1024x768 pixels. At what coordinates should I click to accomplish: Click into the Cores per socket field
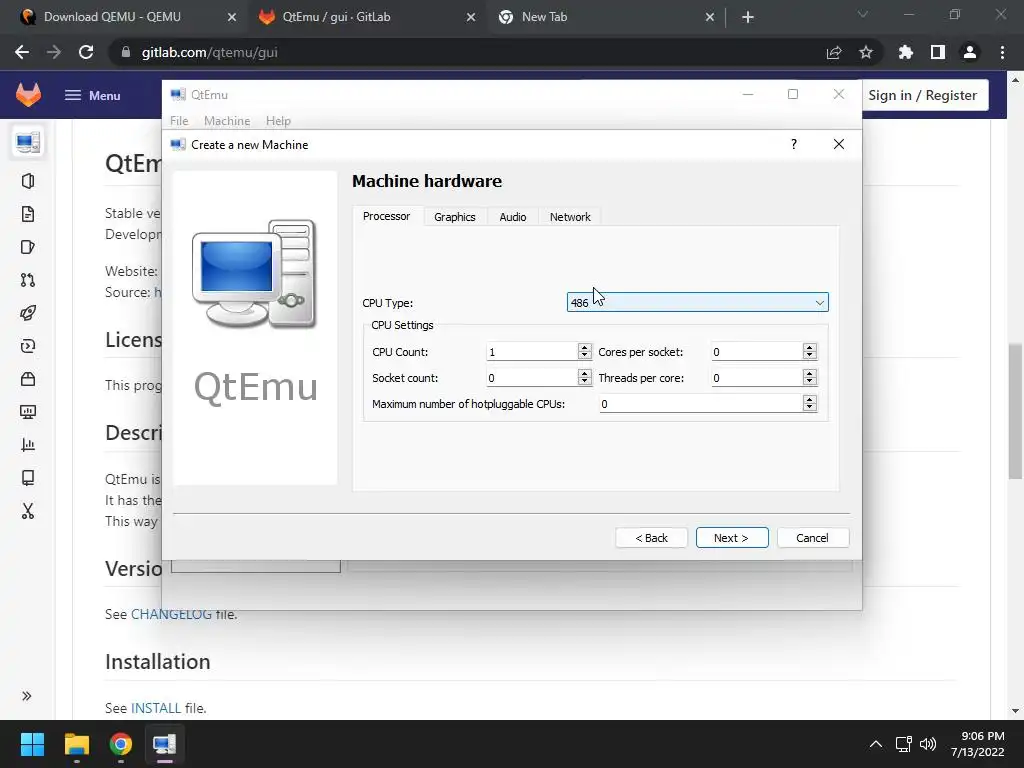pyautogui.click(x=756, y=352)
